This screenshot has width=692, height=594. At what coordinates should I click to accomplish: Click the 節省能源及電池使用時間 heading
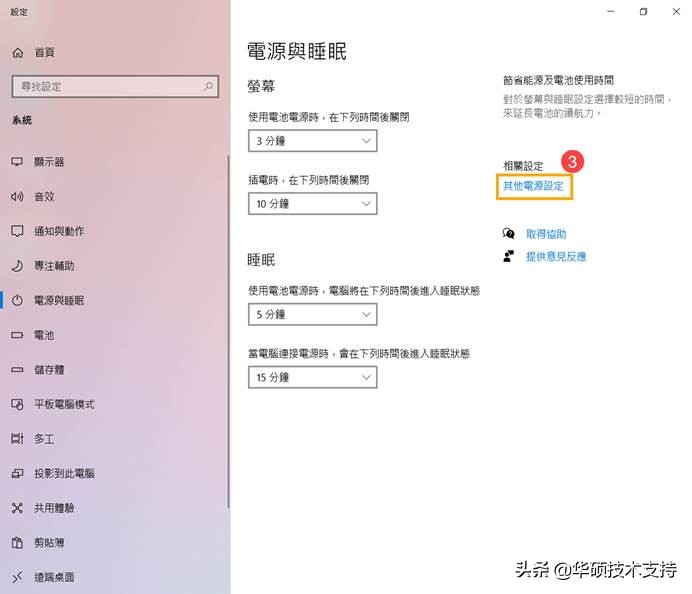558,80
